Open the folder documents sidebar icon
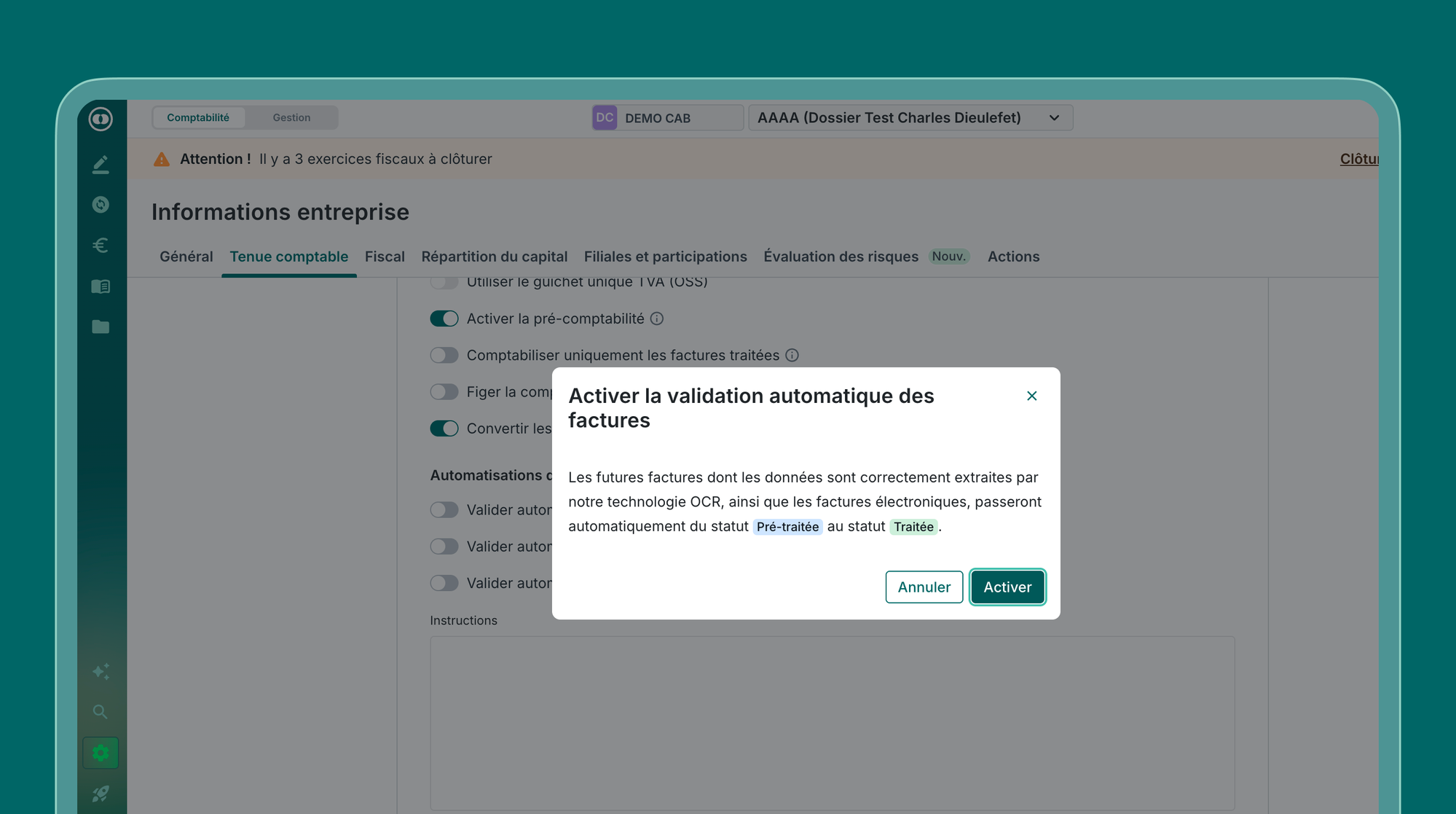This screenshot has width=1456, height=814. [101, 327]
